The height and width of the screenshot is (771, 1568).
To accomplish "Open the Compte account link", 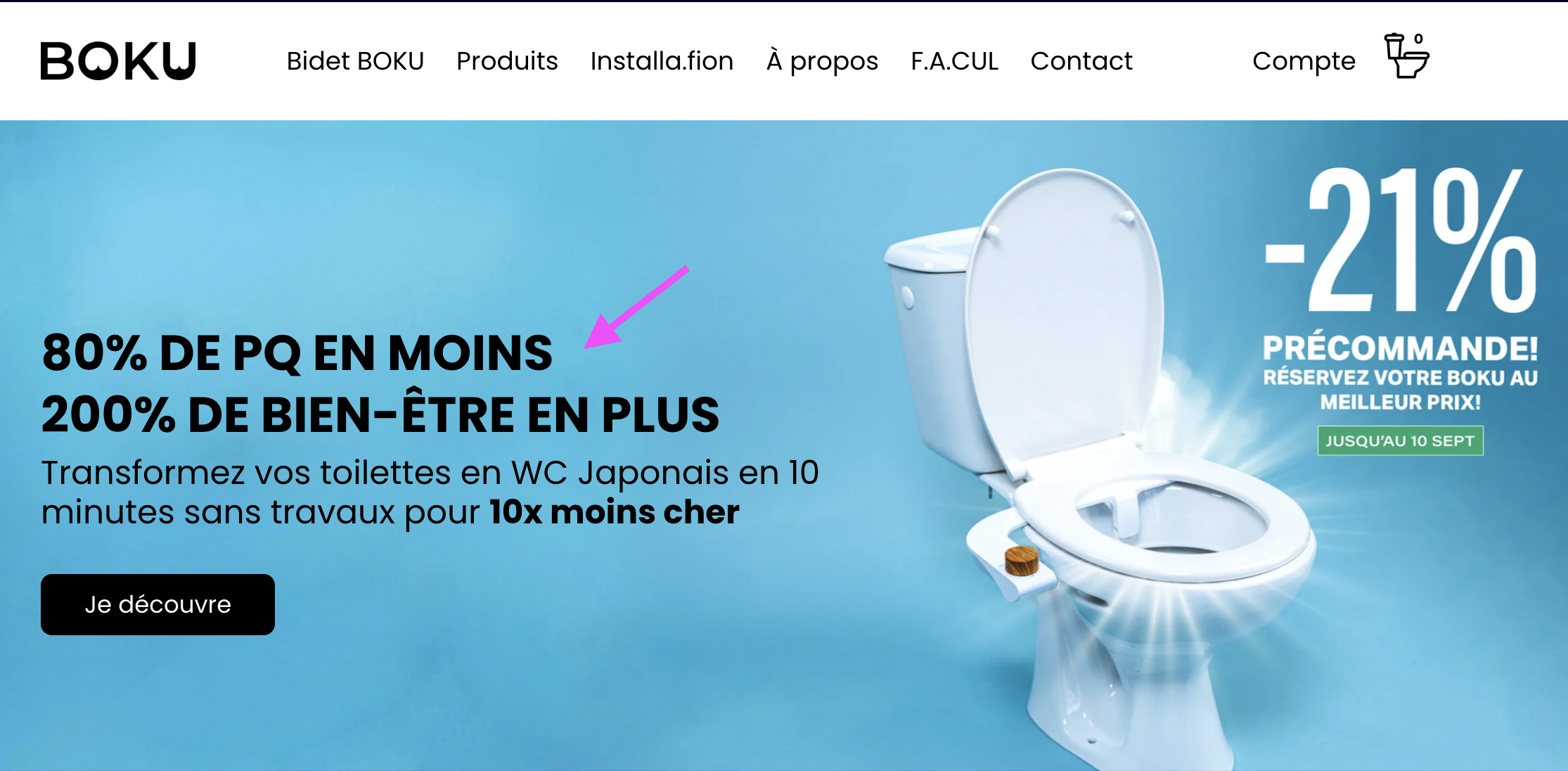I will point(1304,61).
